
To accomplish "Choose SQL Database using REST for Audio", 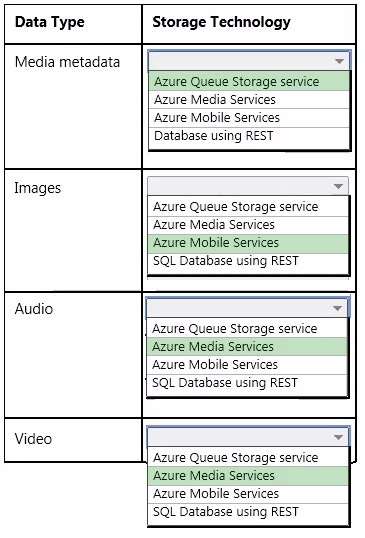I will pos(247,383).
